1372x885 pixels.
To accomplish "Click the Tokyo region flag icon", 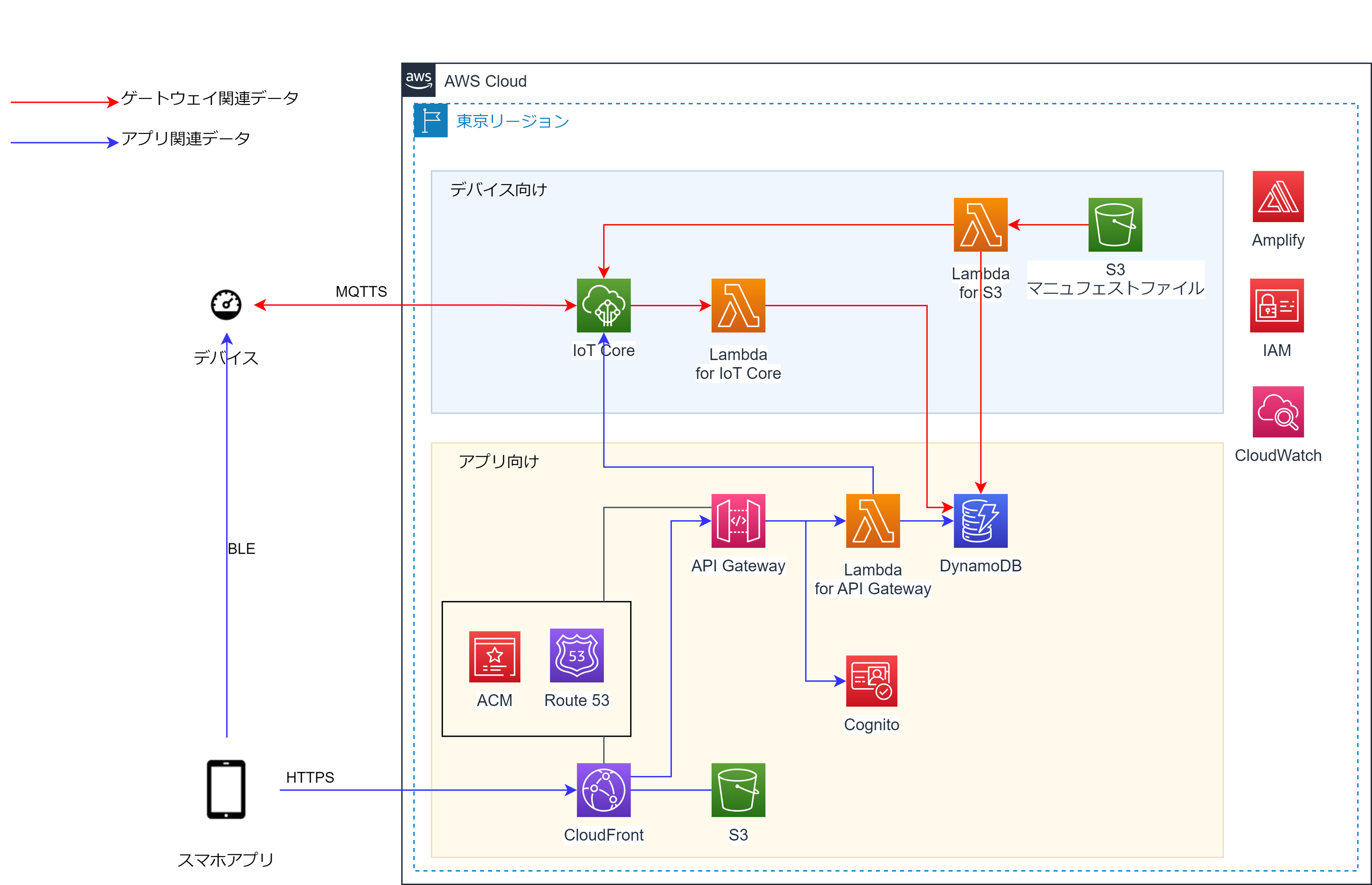I will tap(431, 121).
